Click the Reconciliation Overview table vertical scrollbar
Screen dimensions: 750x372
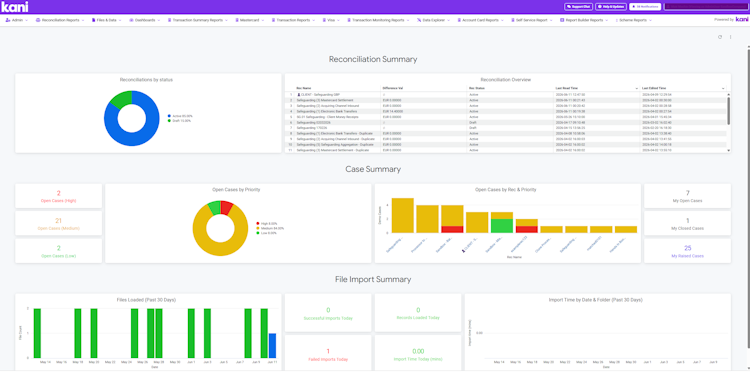(x=728, y=110)
